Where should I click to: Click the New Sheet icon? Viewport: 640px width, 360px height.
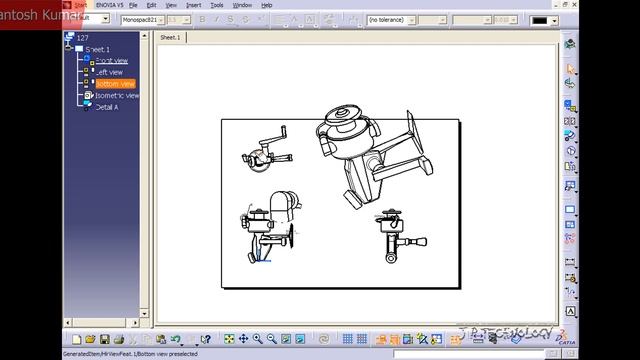click(x=570, y=210)
